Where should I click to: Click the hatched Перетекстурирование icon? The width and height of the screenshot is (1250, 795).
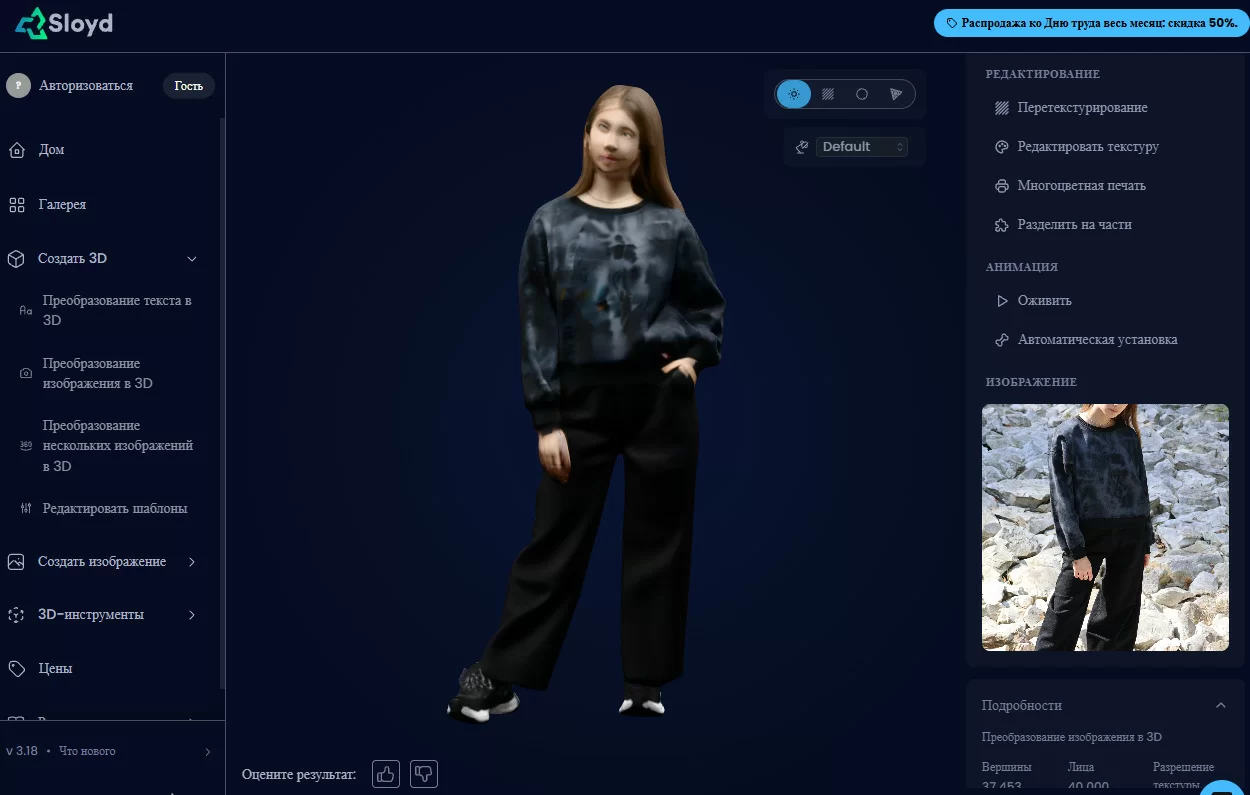1002,108
